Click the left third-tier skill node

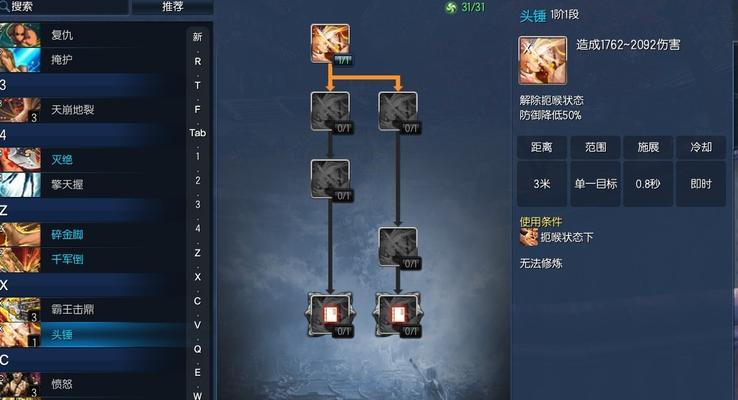(330, 179)
